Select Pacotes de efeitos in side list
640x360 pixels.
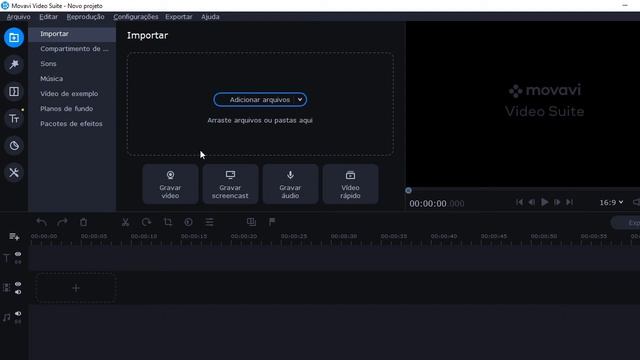pyautogui.click(x=72, y=124)
